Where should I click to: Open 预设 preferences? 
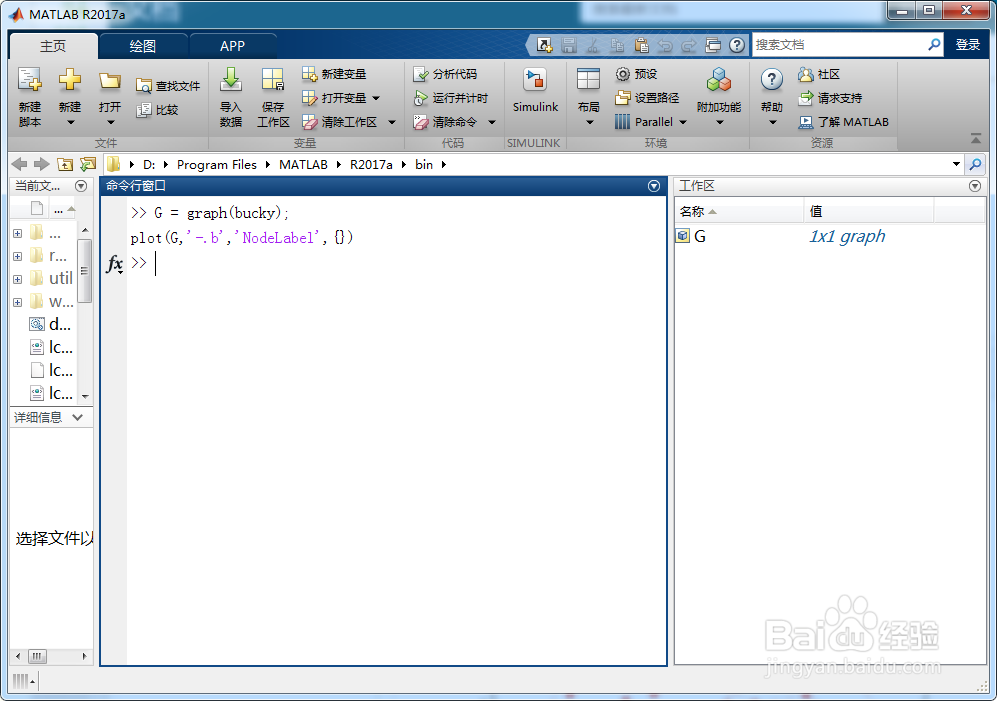pos(636,74)
